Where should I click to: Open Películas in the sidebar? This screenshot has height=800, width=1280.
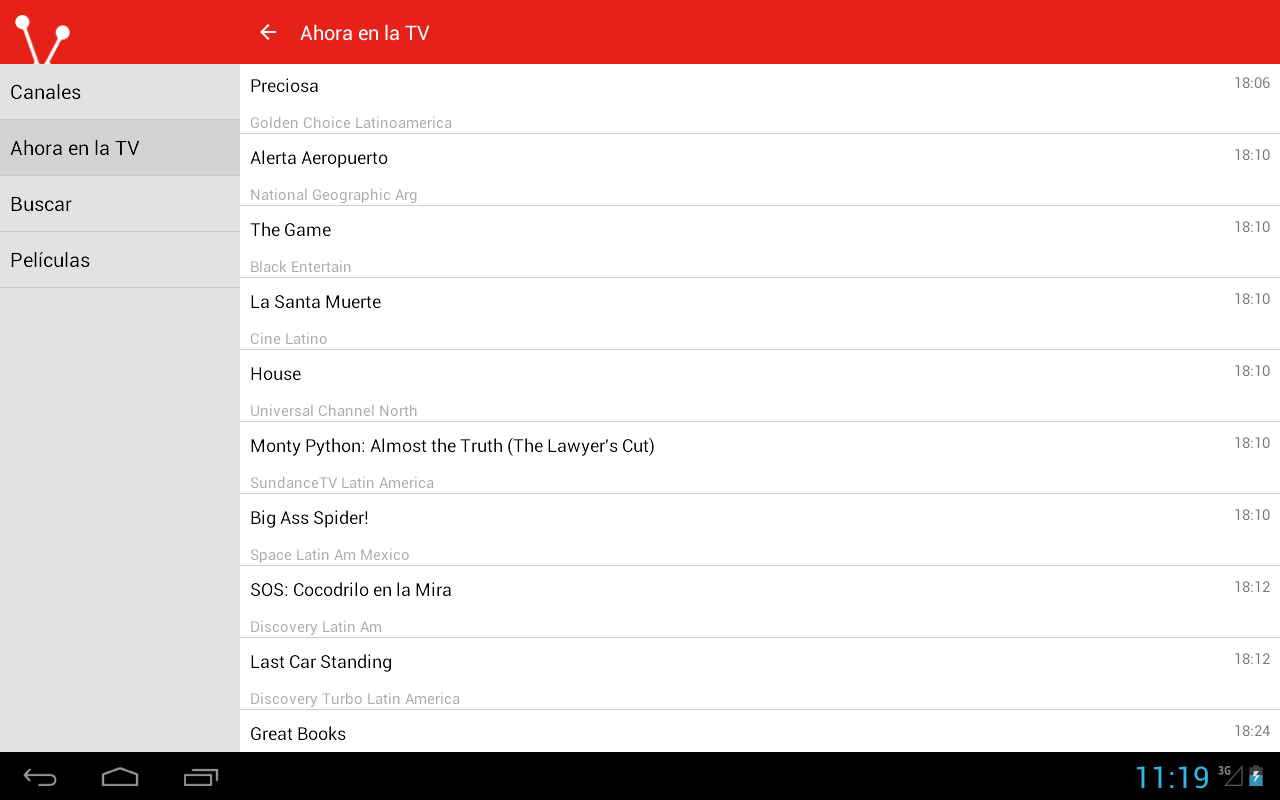pyautogui.click(x=120, y=260)
